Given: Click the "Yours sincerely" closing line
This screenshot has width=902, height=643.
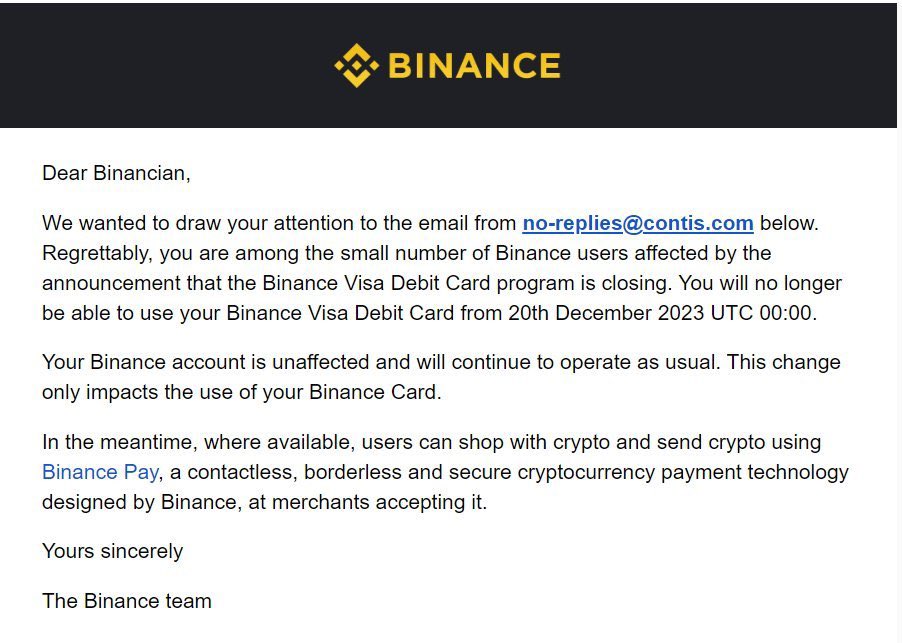Looking at the screenshot, I should (113, 551).
